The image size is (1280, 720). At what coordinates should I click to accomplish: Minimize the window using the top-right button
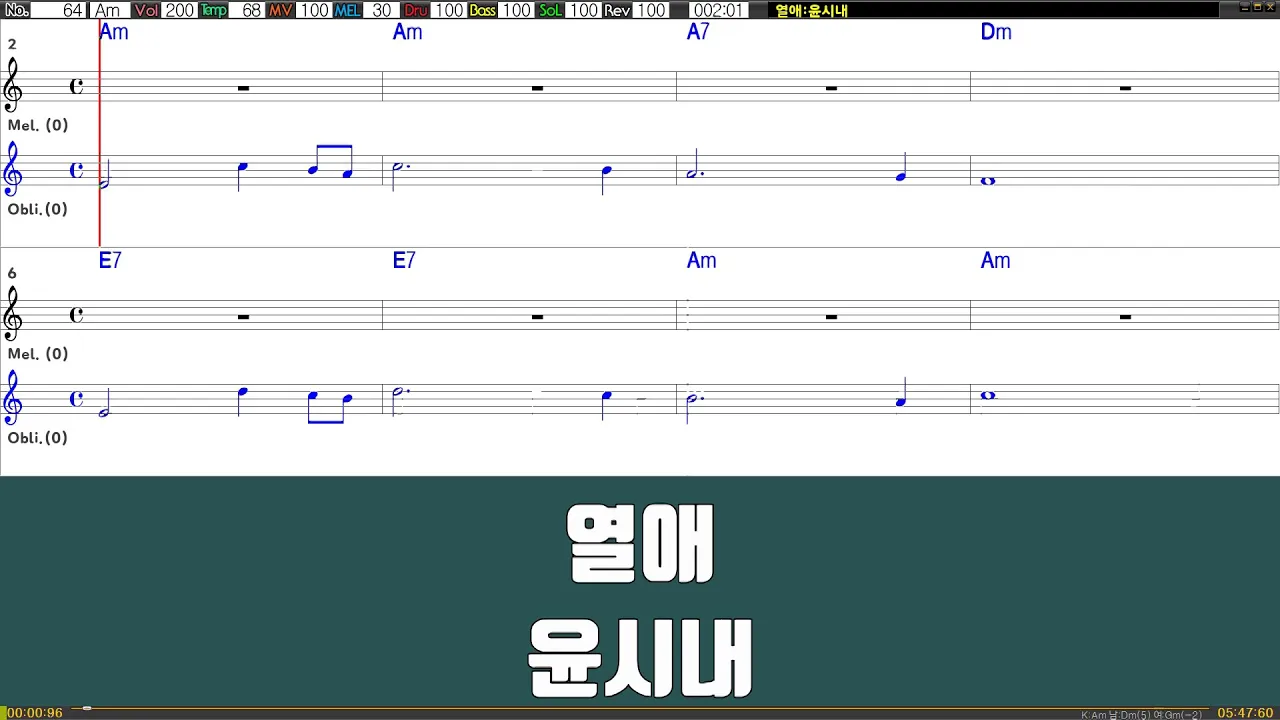1244,7
